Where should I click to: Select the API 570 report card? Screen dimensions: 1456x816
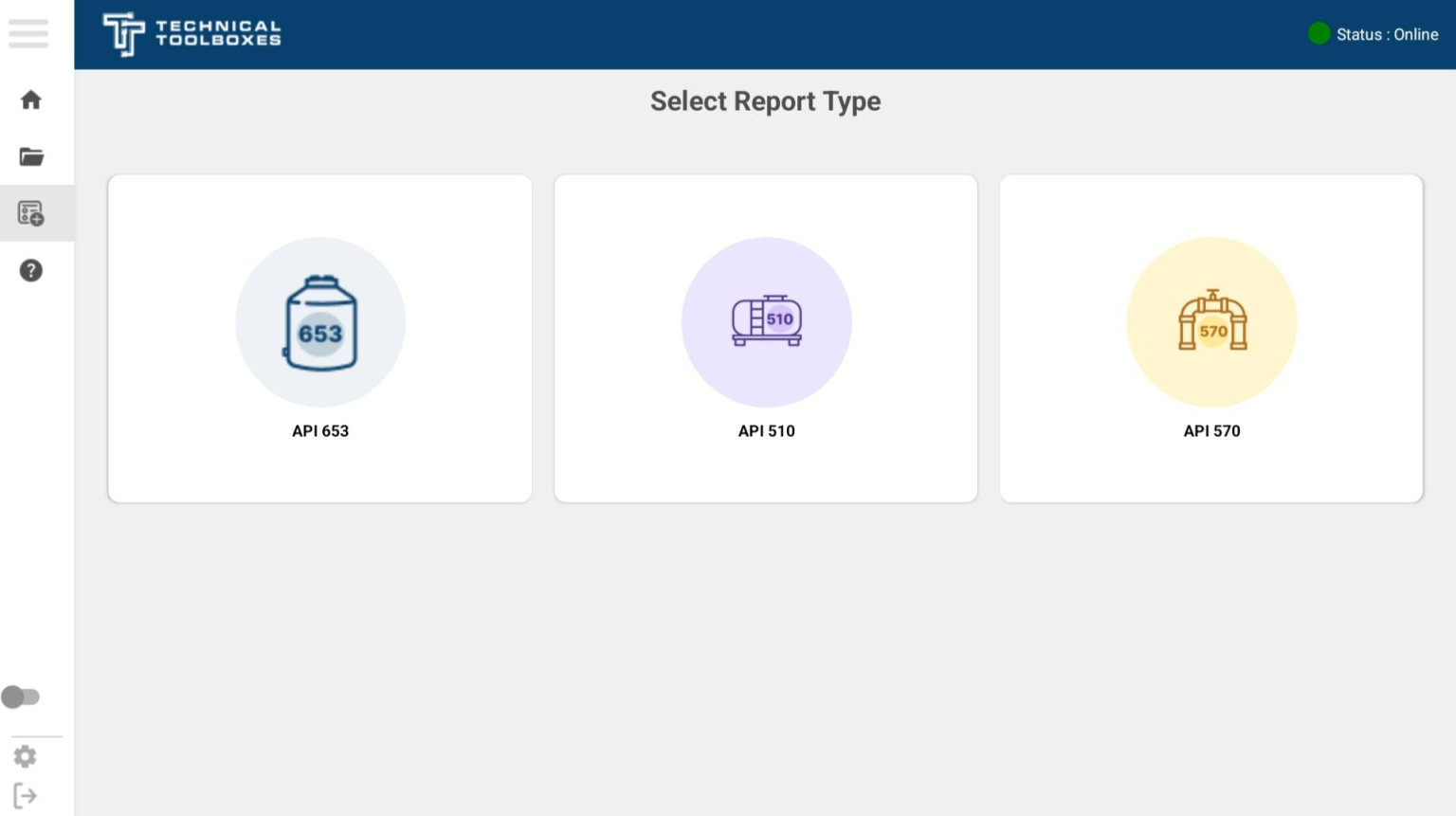pyautogui.click(x=1210, y=337)
